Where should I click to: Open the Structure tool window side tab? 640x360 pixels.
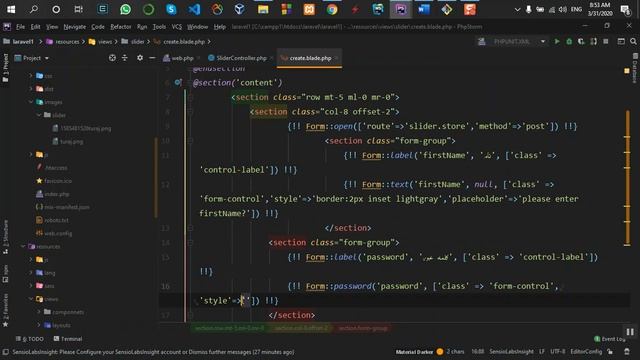point(5,237)
